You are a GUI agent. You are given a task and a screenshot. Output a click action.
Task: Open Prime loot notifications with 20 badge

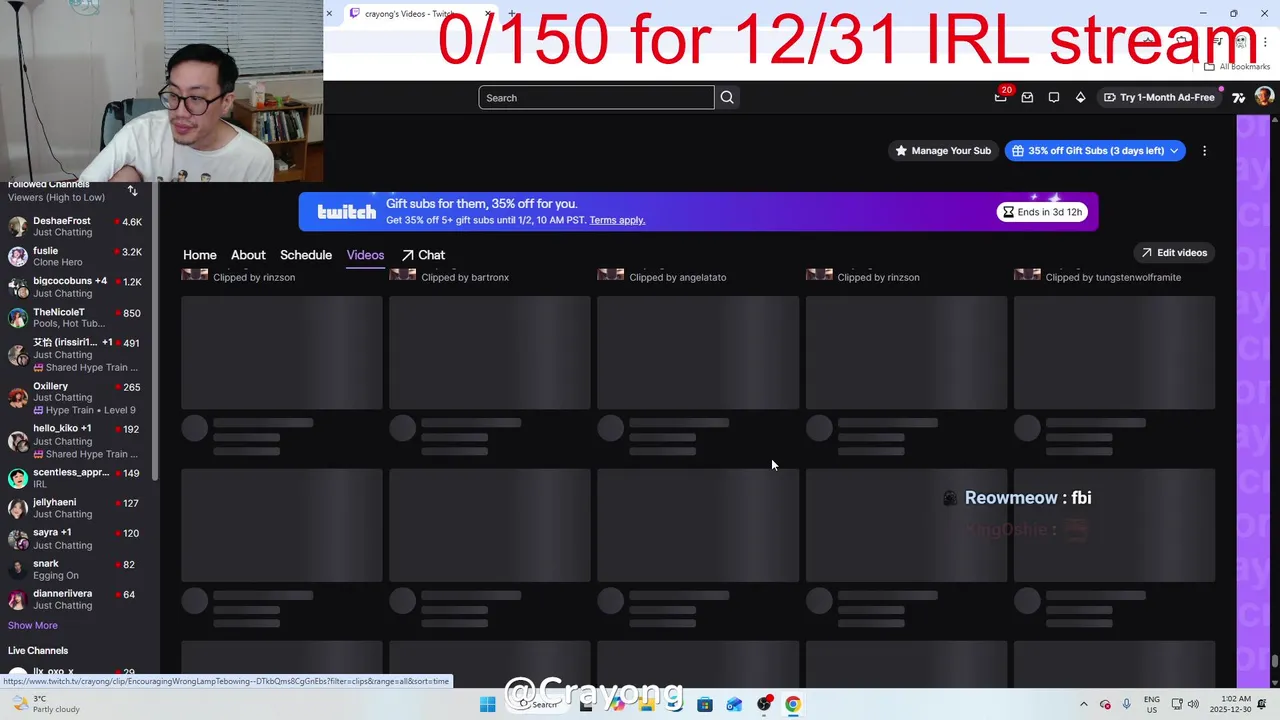tap(1001, 97)
